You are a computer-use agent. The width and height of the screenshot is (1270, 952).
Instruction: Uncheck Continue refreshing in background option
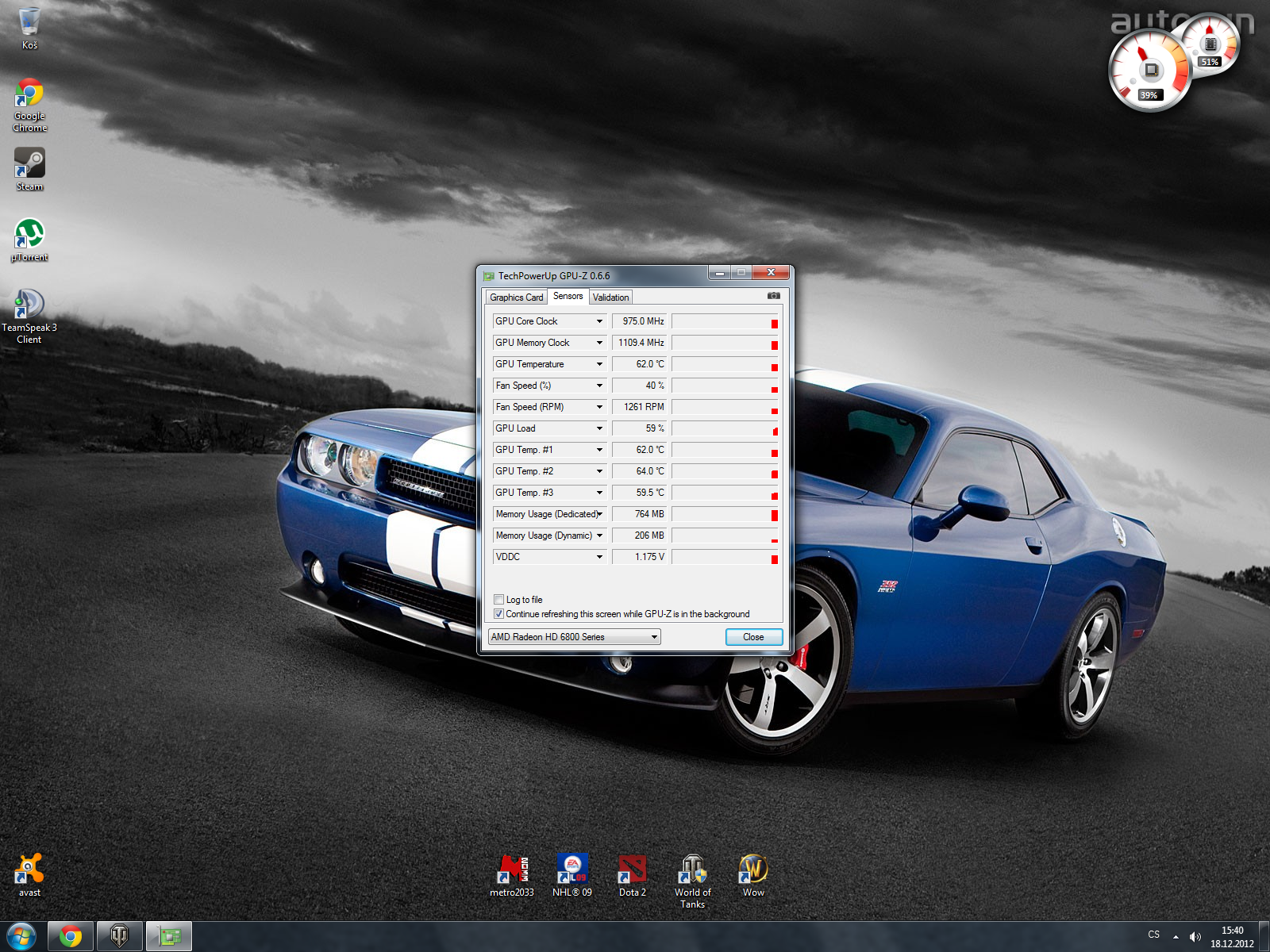[x=499, y=614]
